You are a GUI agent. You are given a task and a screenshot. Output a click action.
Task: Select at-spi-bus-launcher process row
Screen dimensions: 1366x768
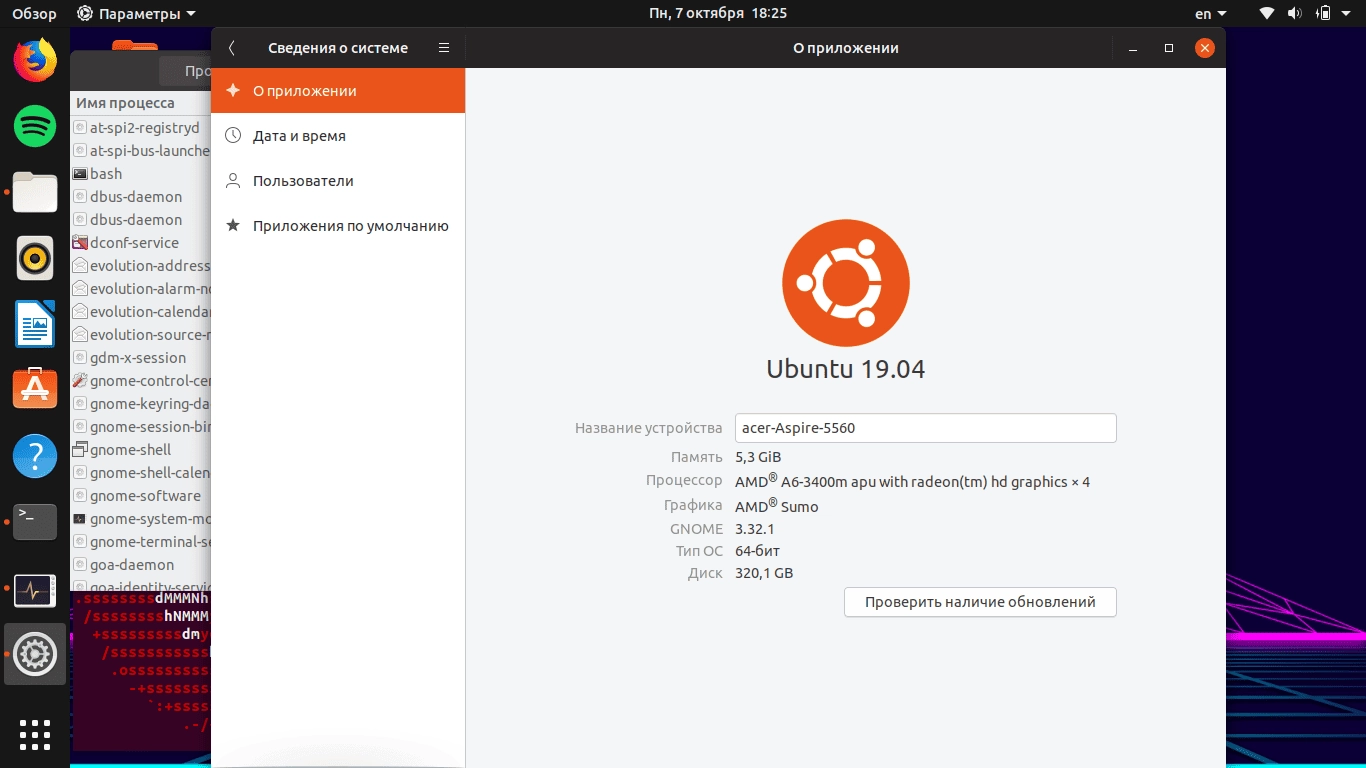point(141,151)
